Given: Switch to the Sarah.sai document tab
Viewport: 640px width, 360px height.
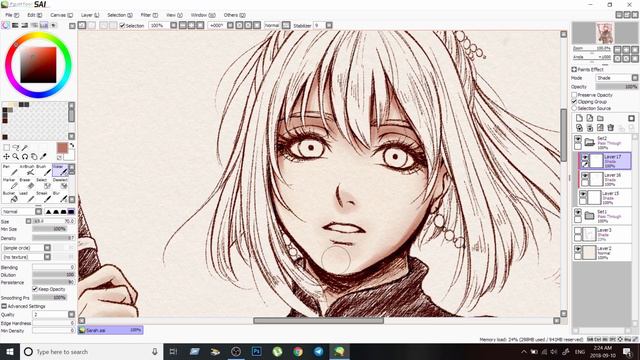Looking at the screenshot, I should pyautogui.click(x=110, y=330).
